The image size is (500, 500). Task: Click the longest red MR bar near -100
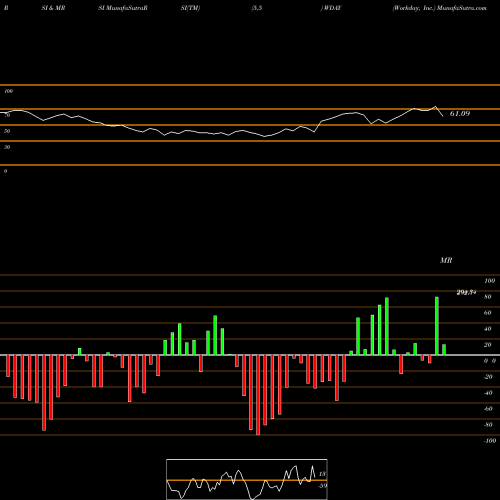tap(258, 395)
